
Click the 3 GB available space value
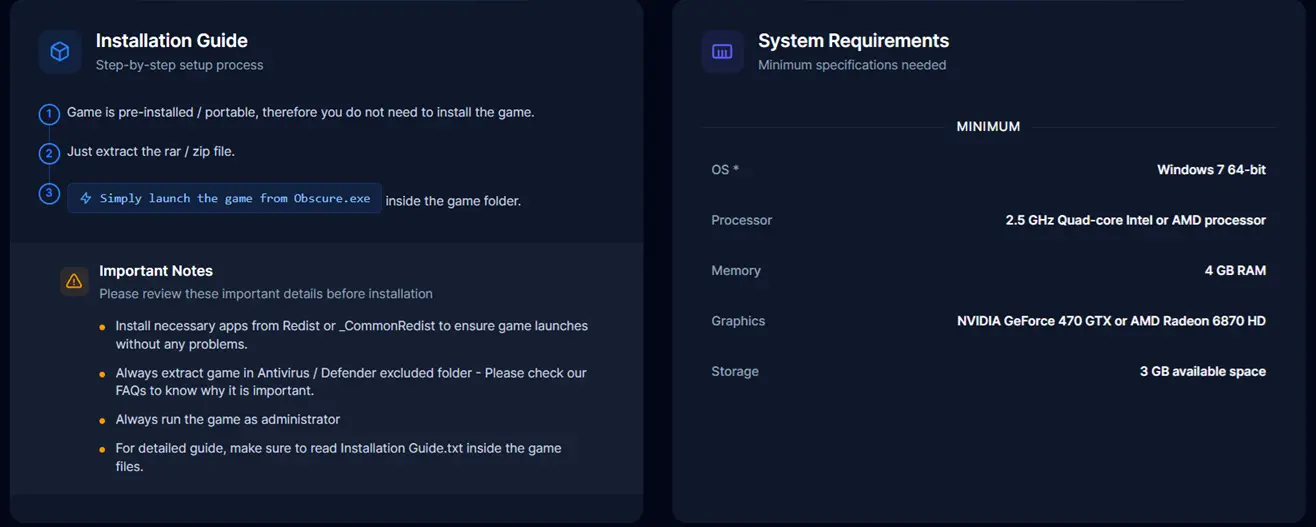pyautogui.click(x=1203, y=371)
